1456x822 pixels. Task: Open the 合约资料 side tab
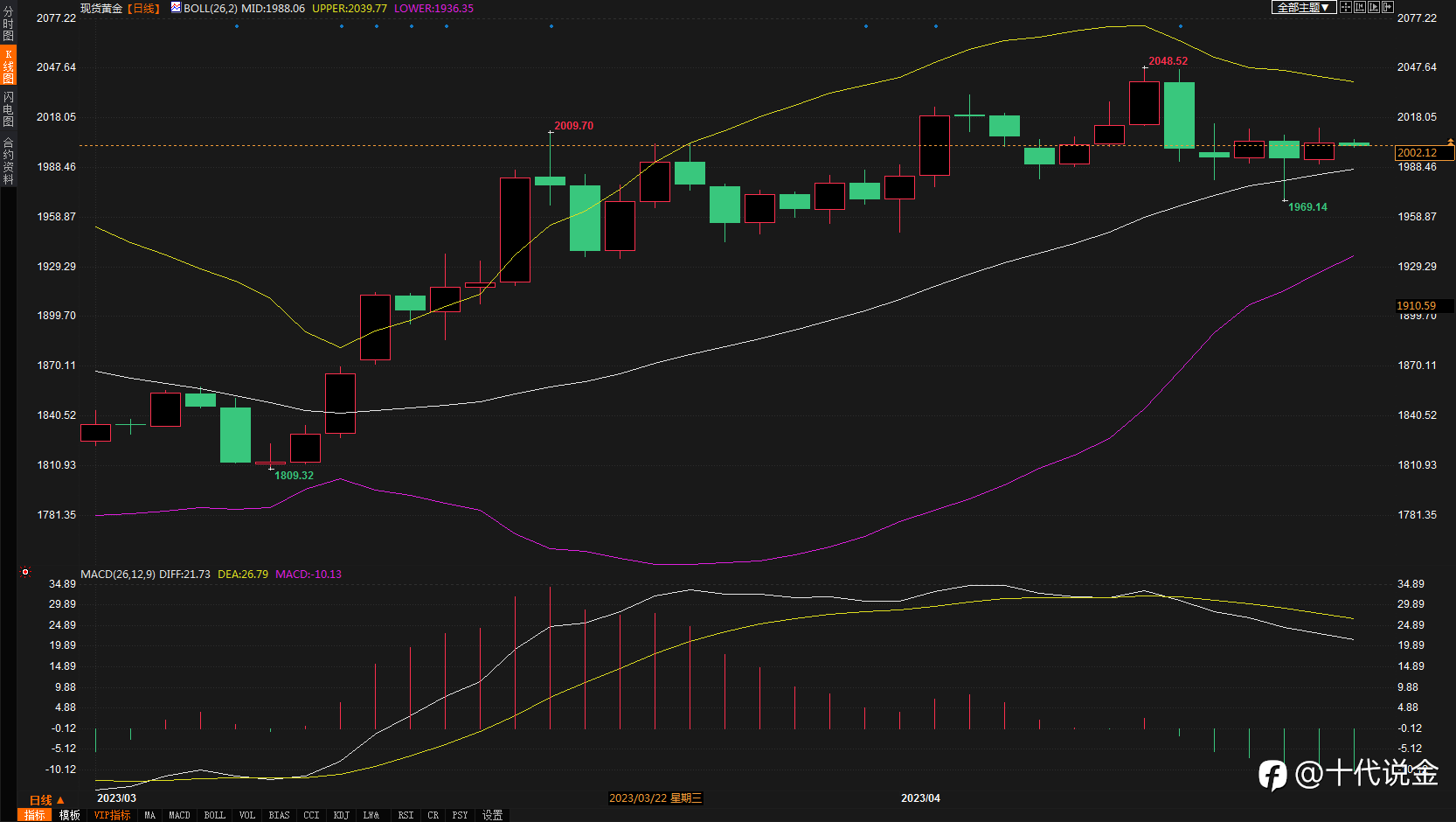coord(8,160)
